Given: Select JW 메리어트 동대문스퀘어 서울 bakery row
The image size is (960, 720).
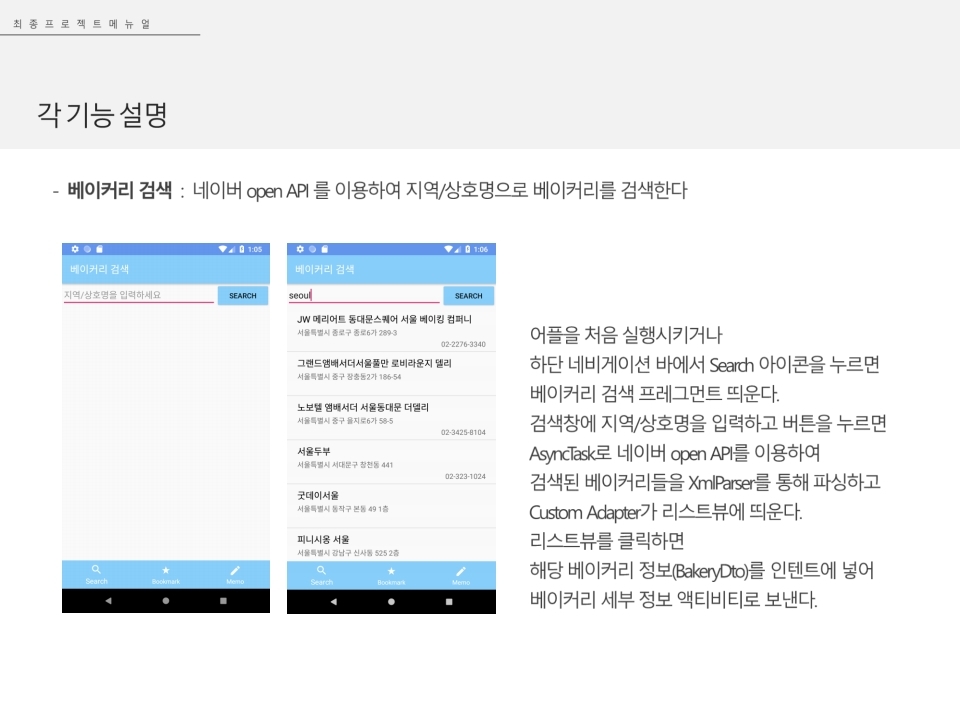Looking at the screenshot, I should pyautogui.click(x=391, y=329).
